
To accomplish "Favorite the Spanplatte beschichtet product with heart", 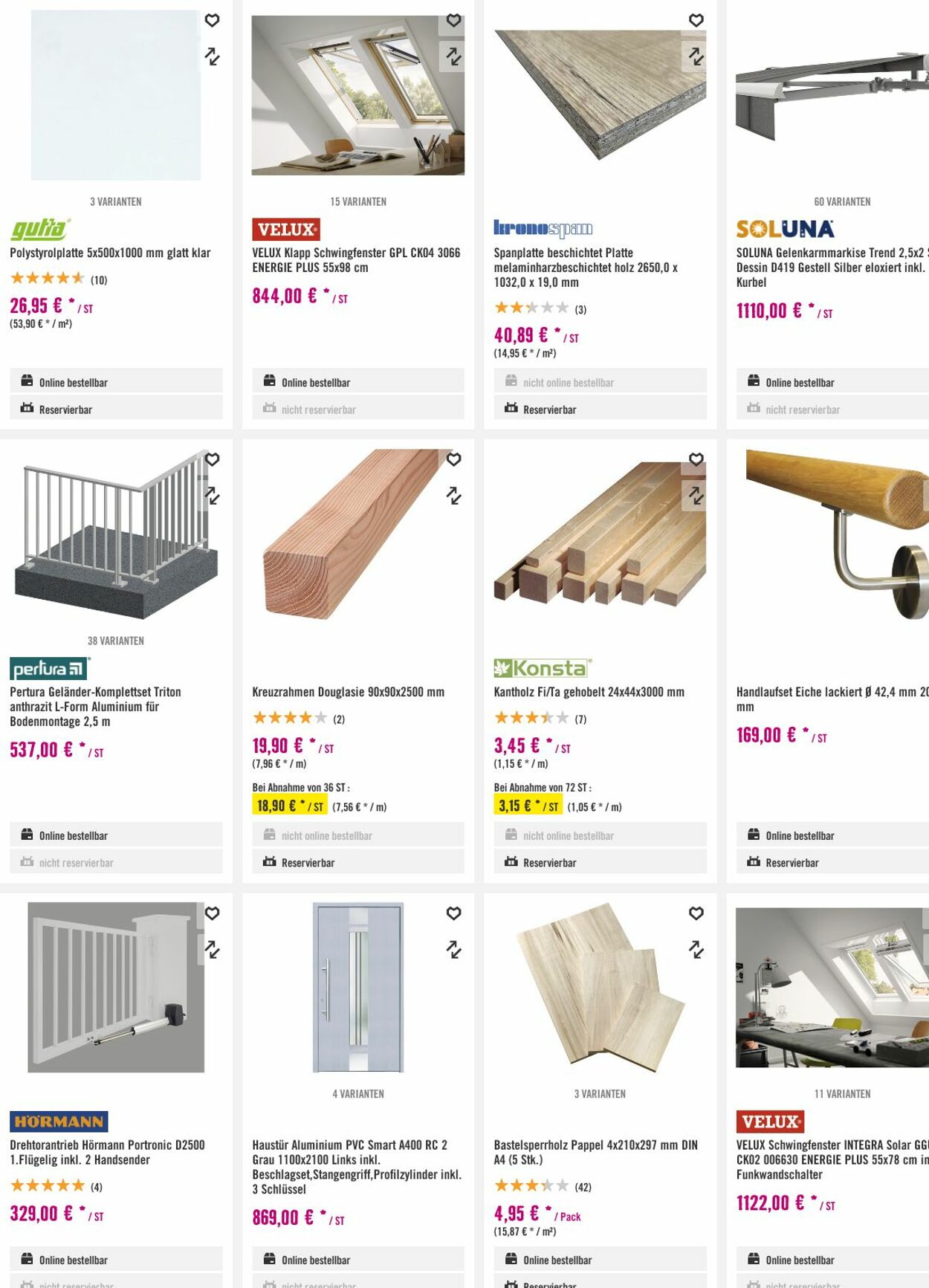I will tap(696, 21).
